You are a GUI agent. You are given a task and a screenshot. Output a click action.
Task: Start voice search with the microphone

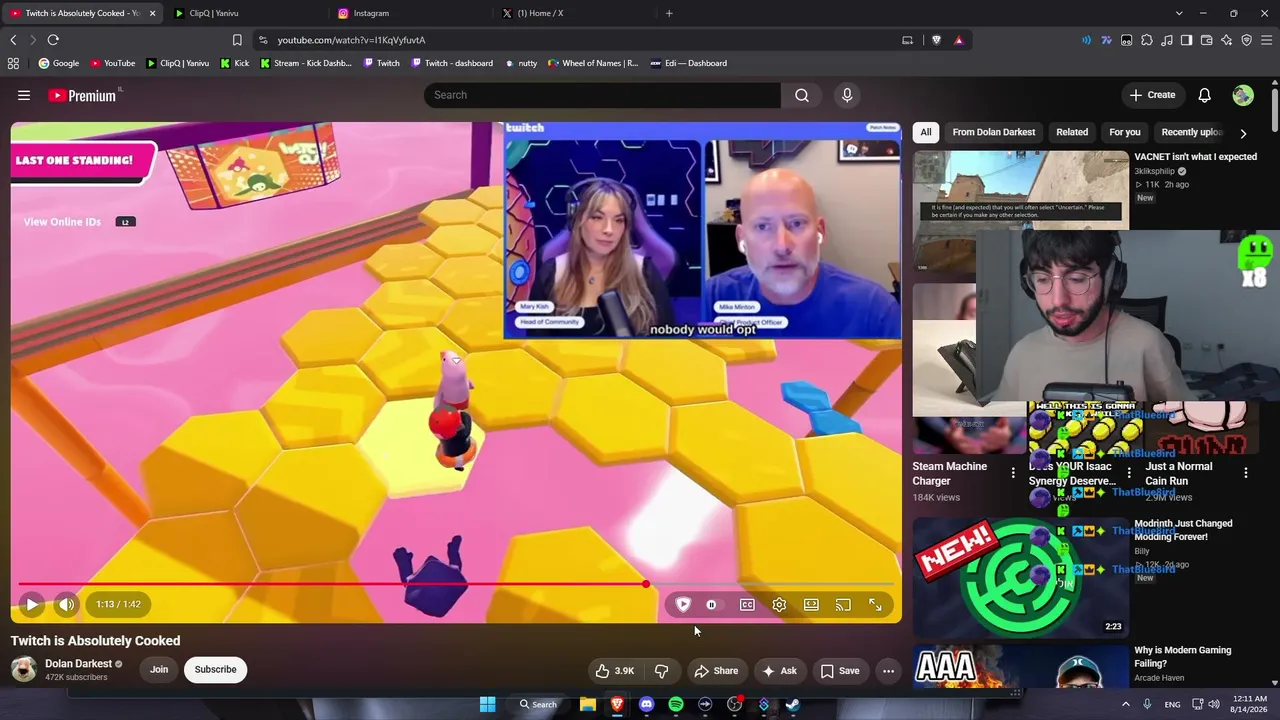tap(847, 95)
